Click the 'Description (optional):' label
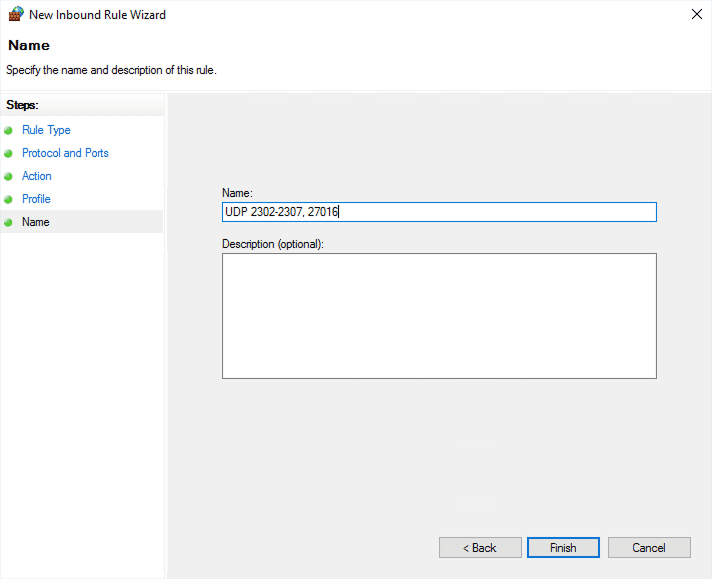712x579 pixels. click(x=273, y=243)
